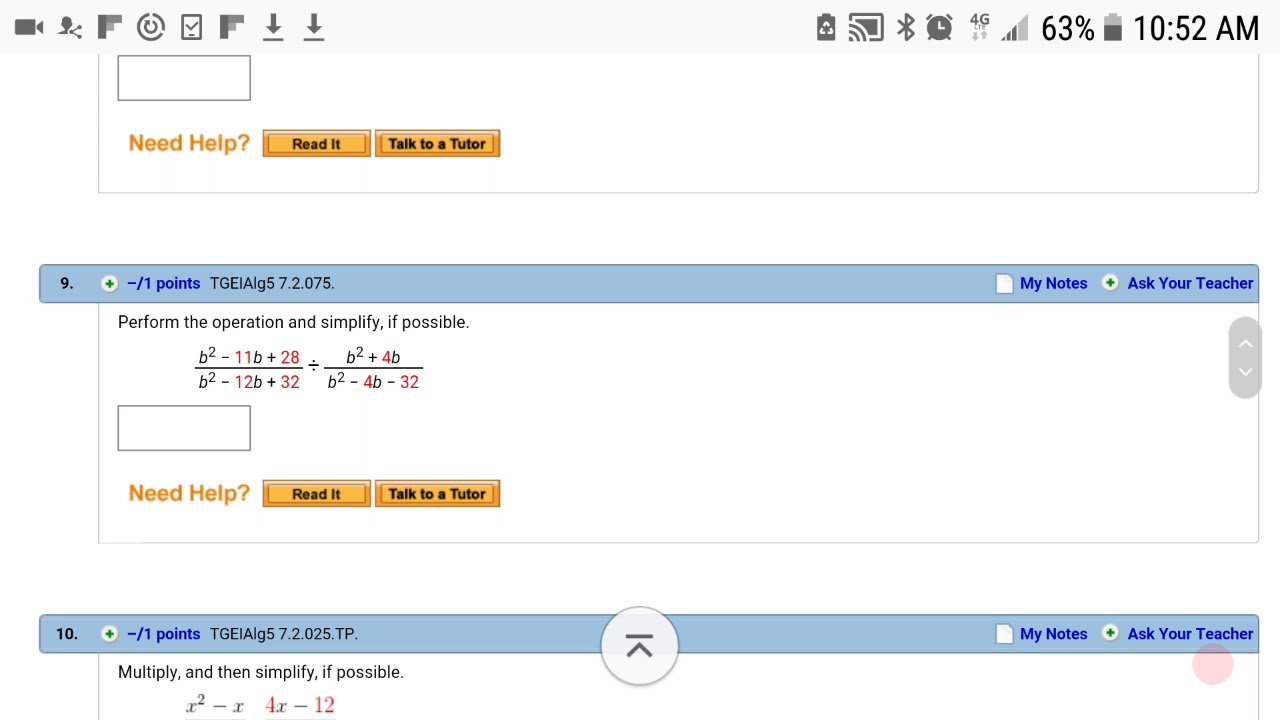Screen dimensions: 1280x720
Task: Click the My Notes icon for question 10
Action: tap(1005, 634)
